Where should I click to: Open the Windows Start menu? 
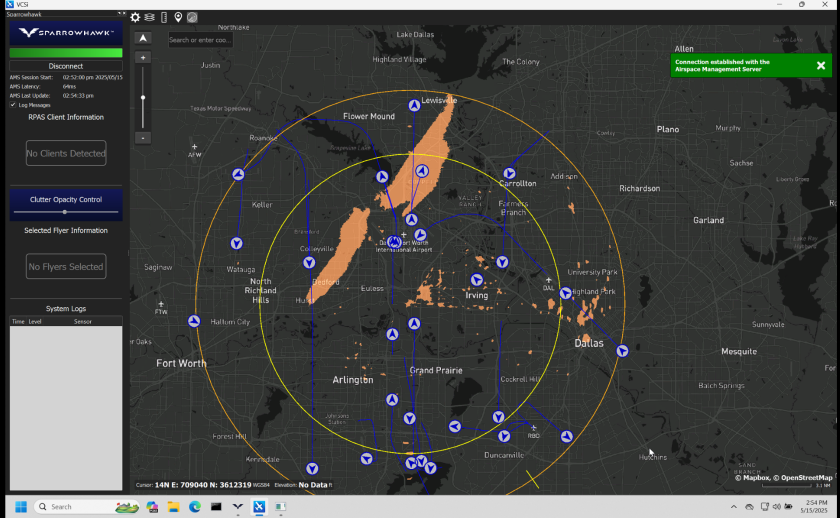[x=21, y=506]
